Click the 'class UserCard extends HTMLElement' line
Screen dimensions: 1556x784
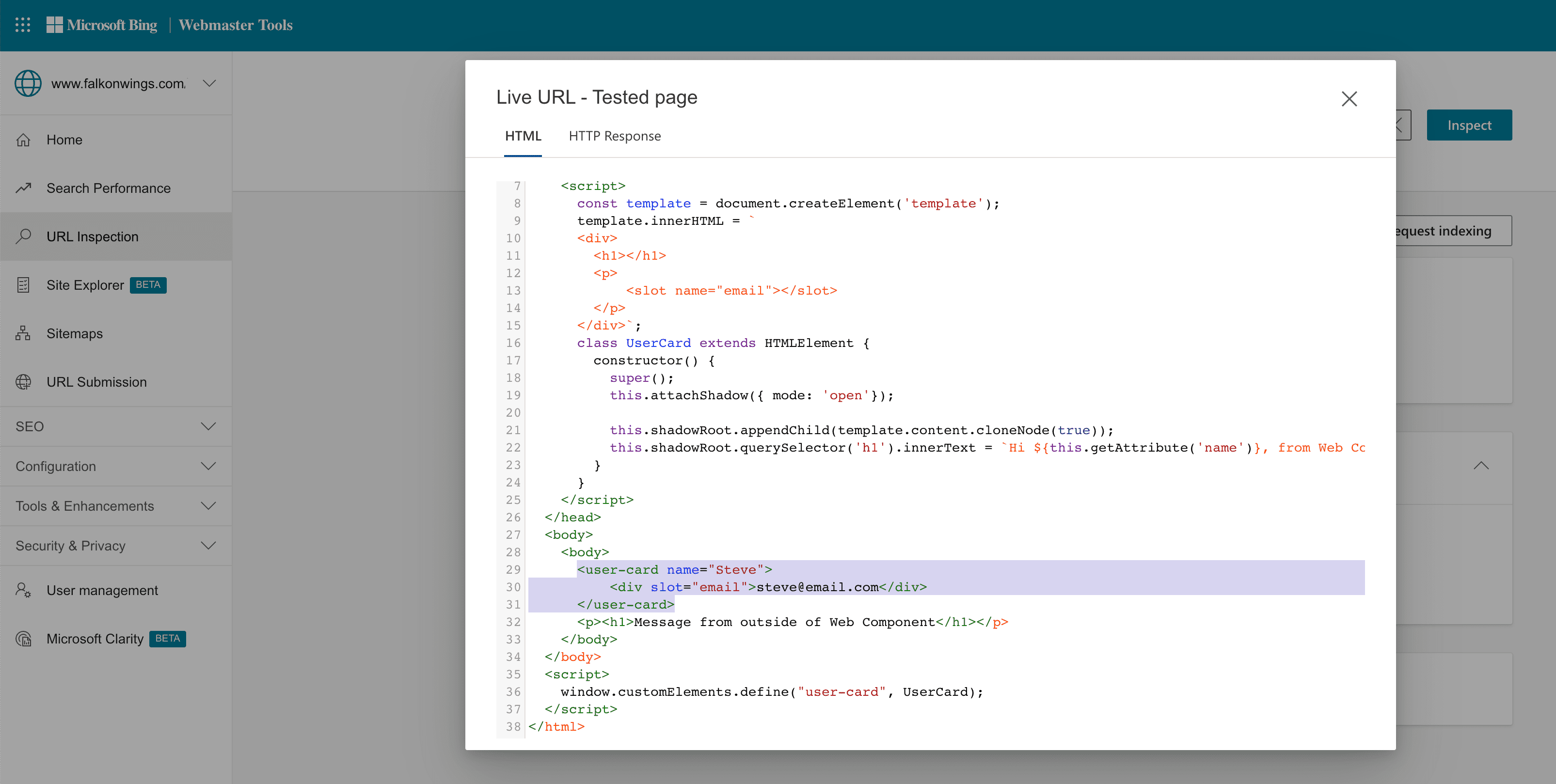click(x=723, y=343)
